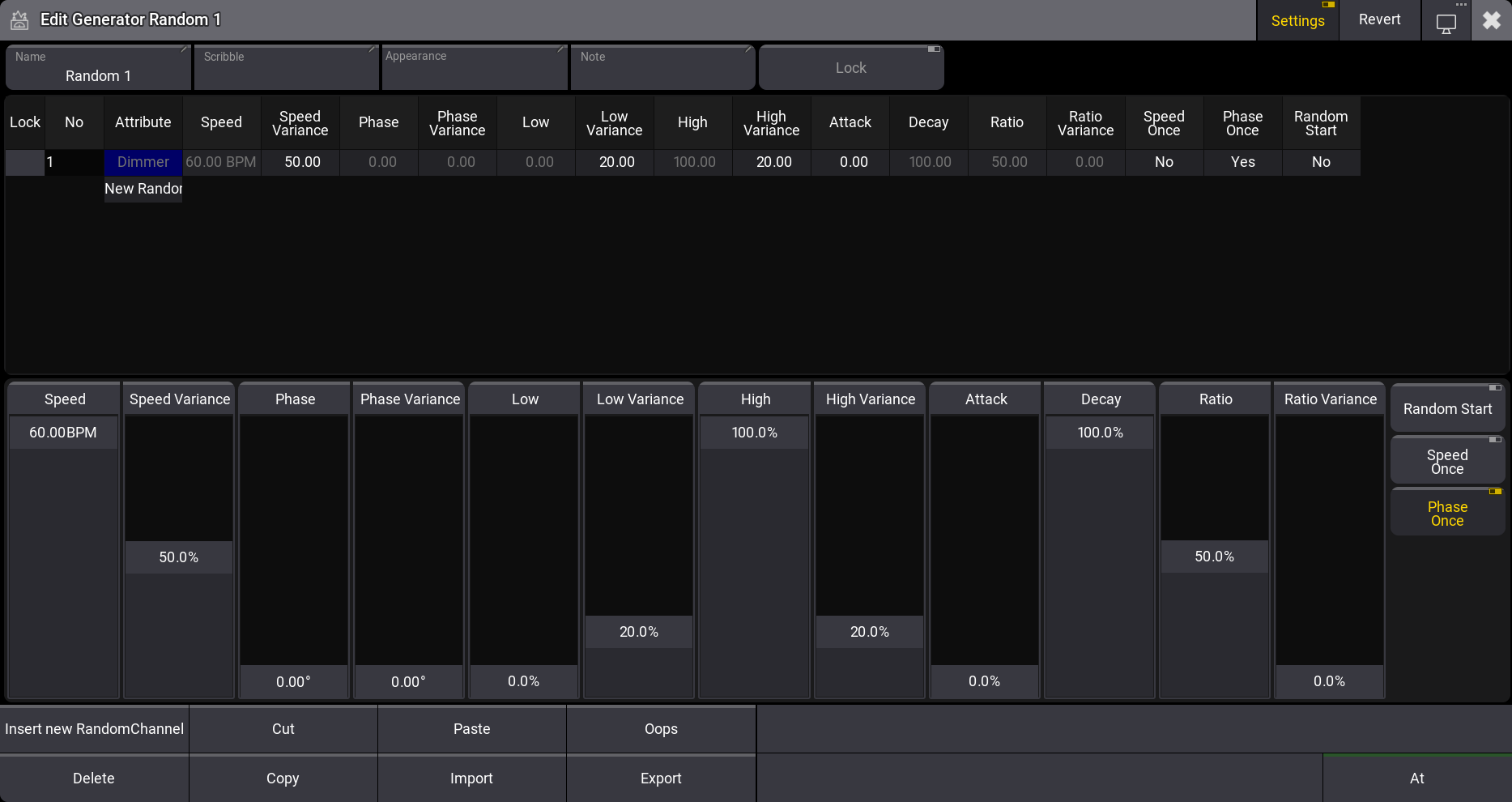Viewport: 1512px width, 802px height.
Task: Select the Attack cell 0.00
Action: 850,162
